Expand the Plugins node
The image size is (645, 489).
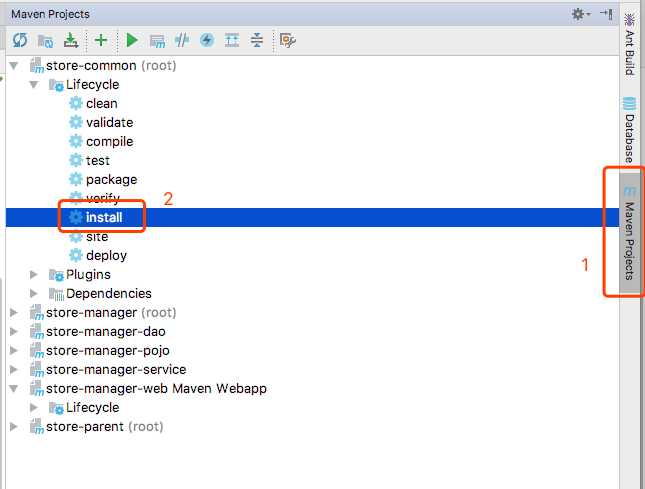[34, 275]
